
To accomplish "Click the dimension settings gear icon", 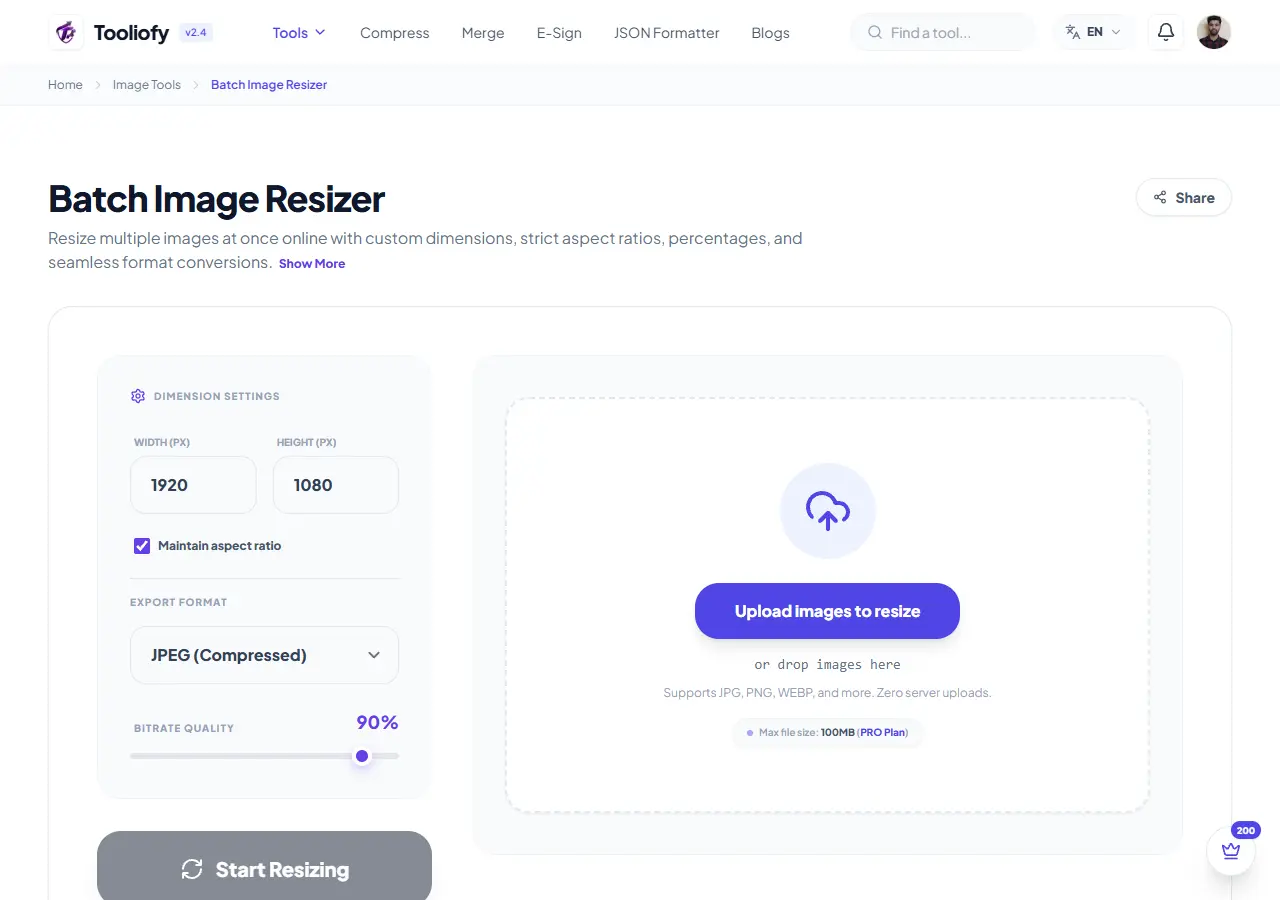I will (x=138, y=396).
